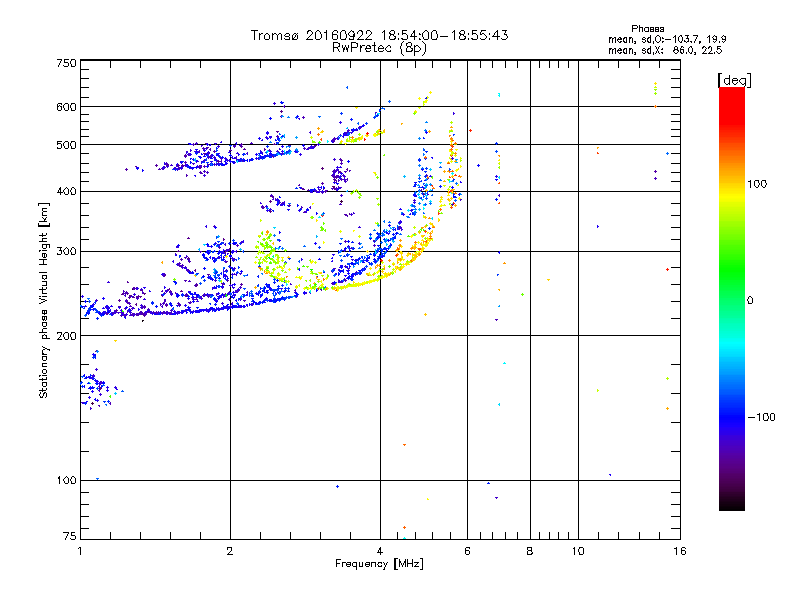Click the green-yellow point cluster near 2.4 MHz
The width and height of the screenshot is (800, 600).
(x=268, y=255)
